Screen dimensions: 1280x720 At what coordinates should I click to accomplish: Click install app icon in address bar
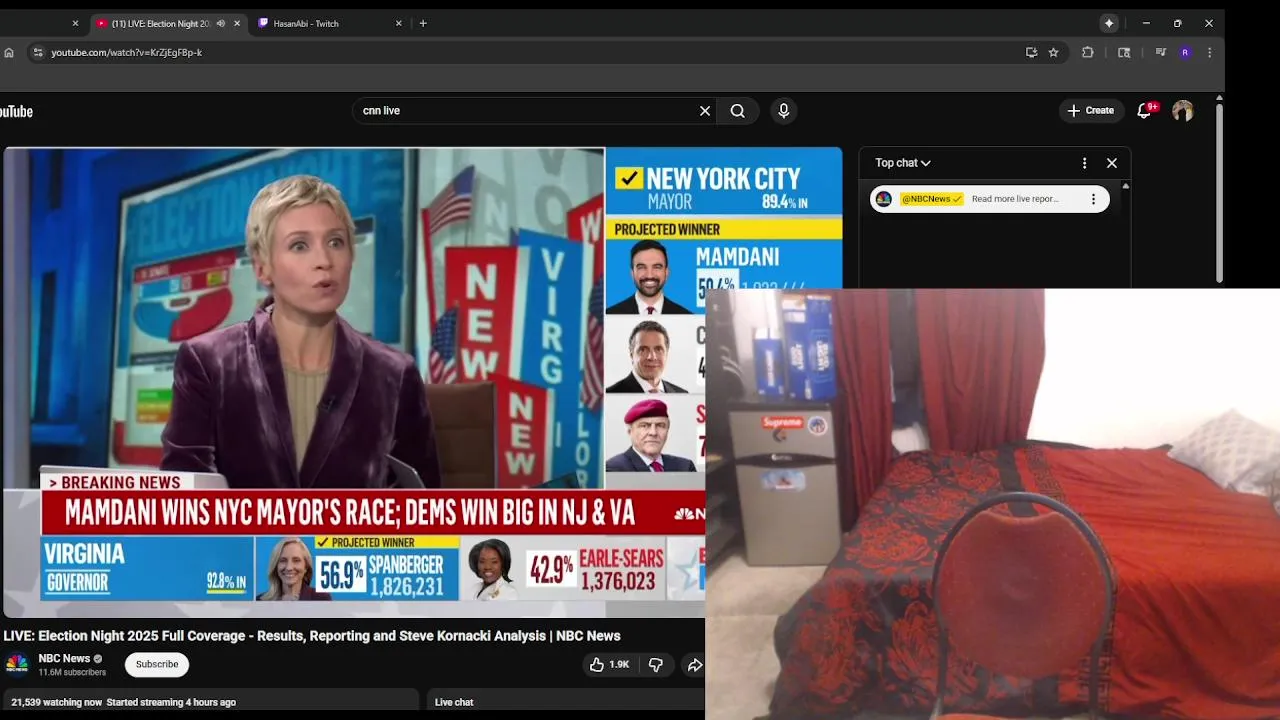coord(1031,52)
